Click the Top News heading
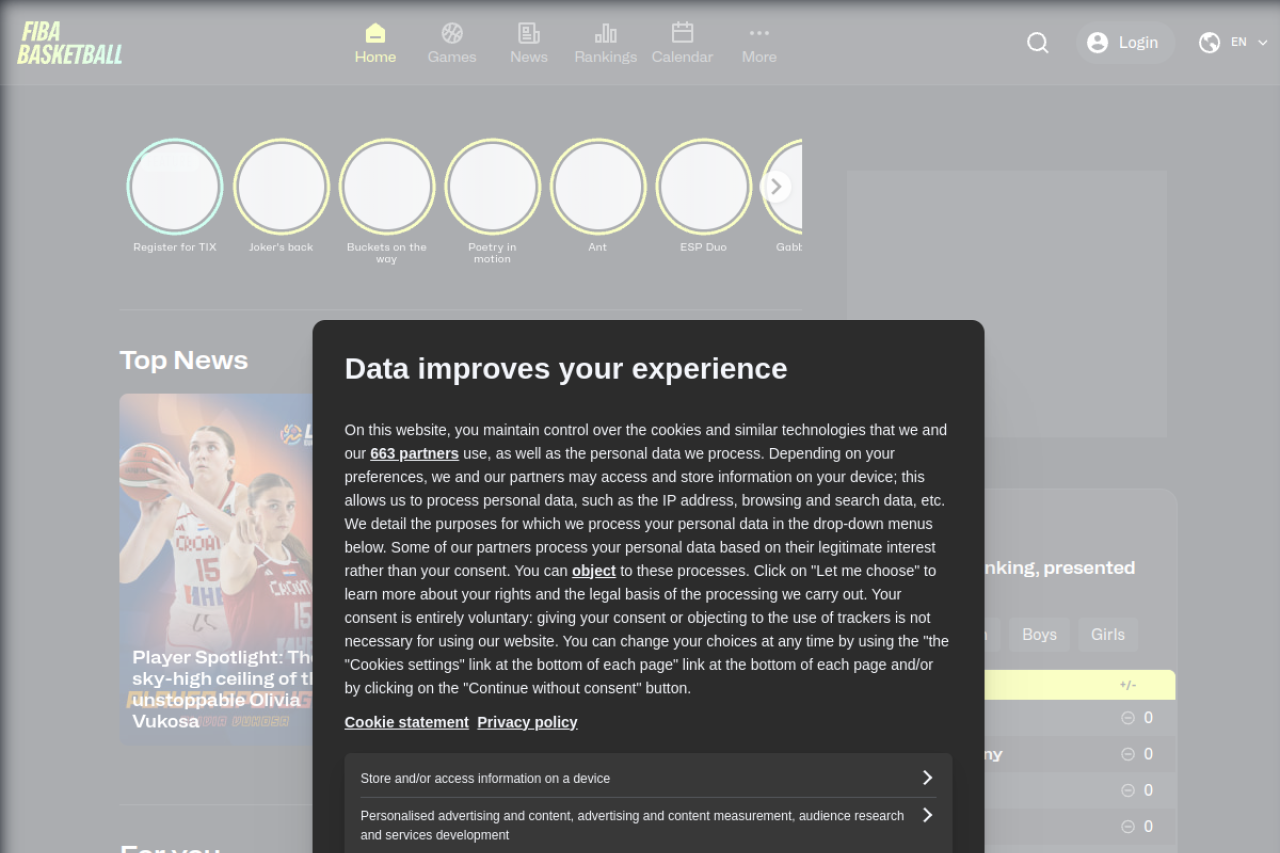 pyautogui.click(x=184, y=360)
